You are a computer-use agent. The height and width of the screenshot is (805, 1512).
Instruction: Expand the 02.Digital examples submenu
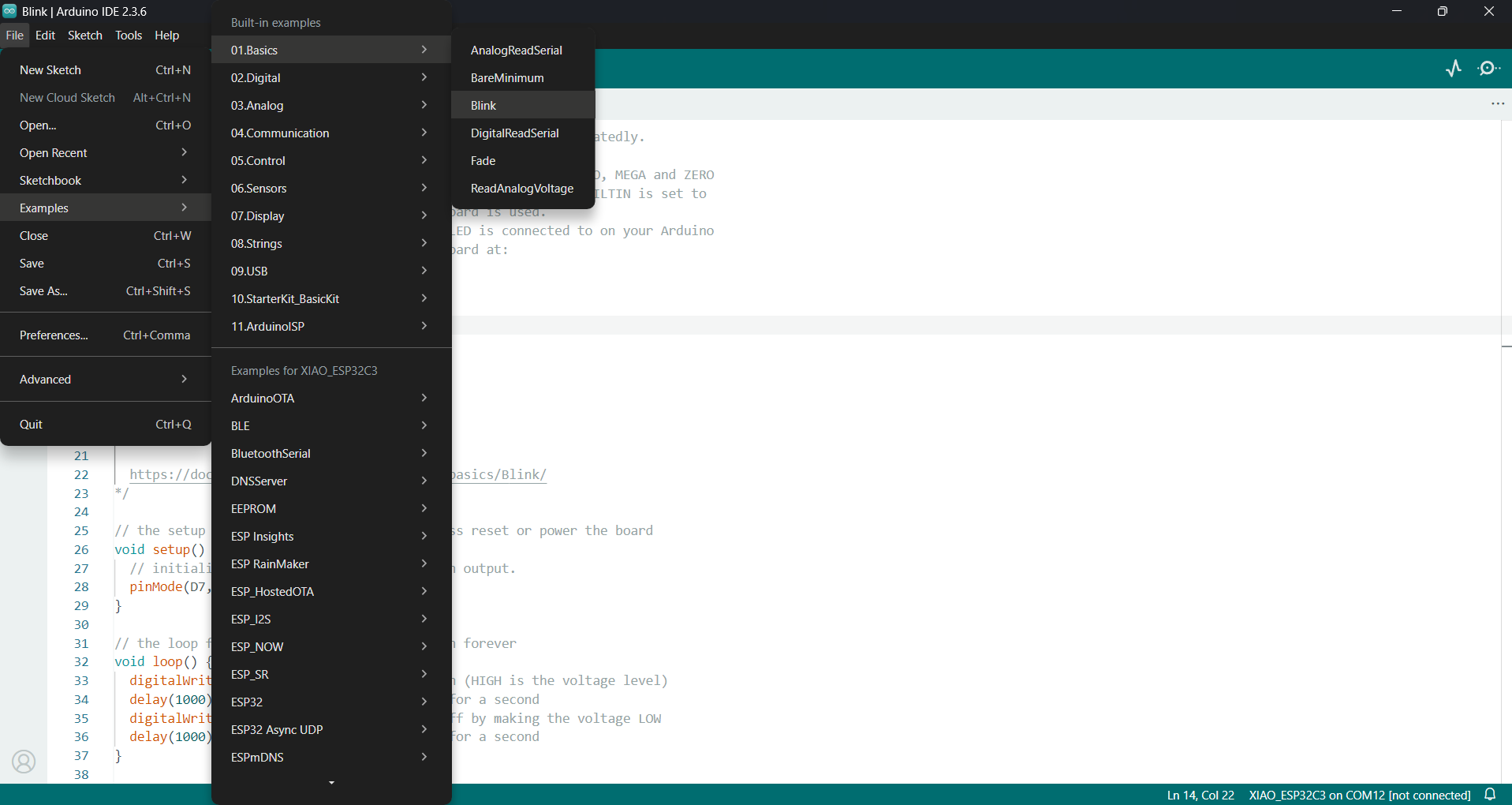(x=331, y=78)
